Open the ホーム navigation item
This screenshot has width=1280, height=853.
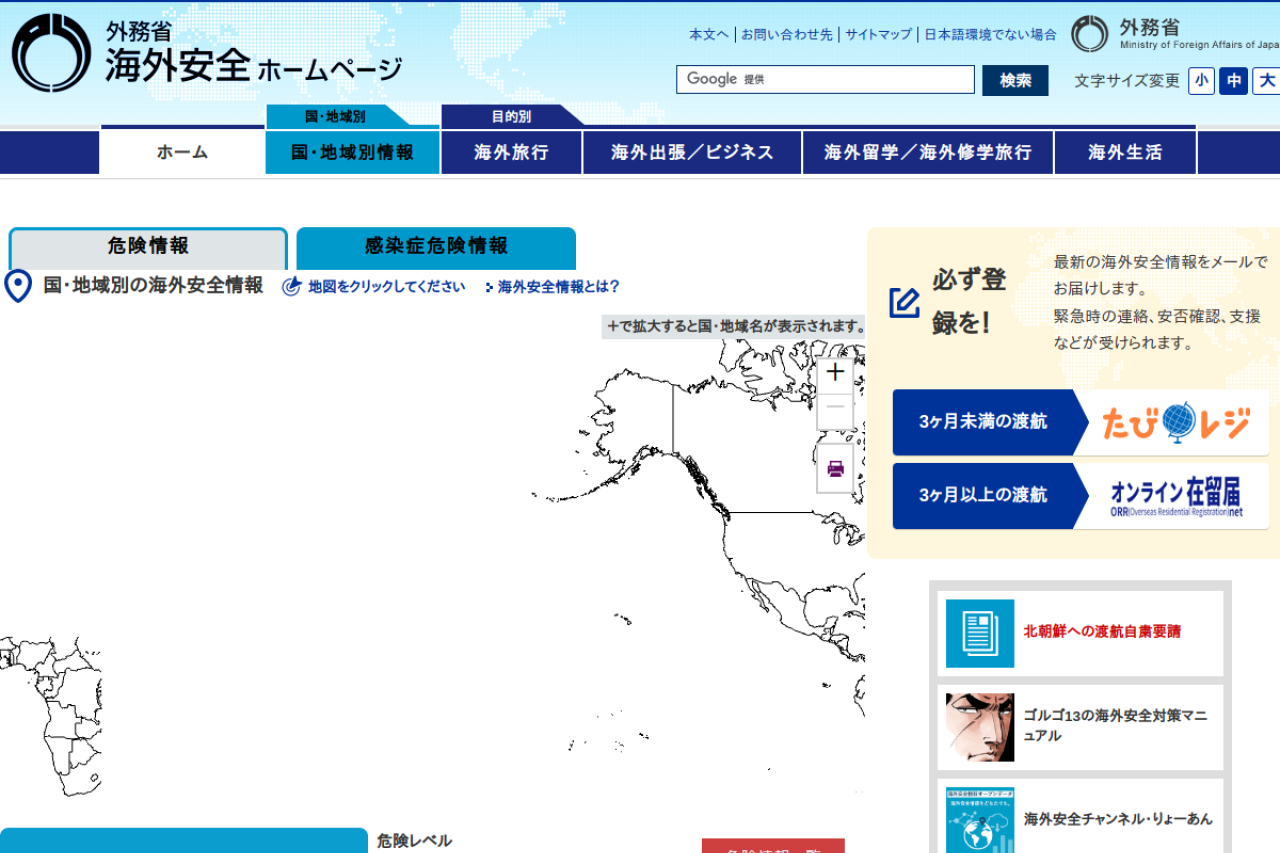[182, 152]
